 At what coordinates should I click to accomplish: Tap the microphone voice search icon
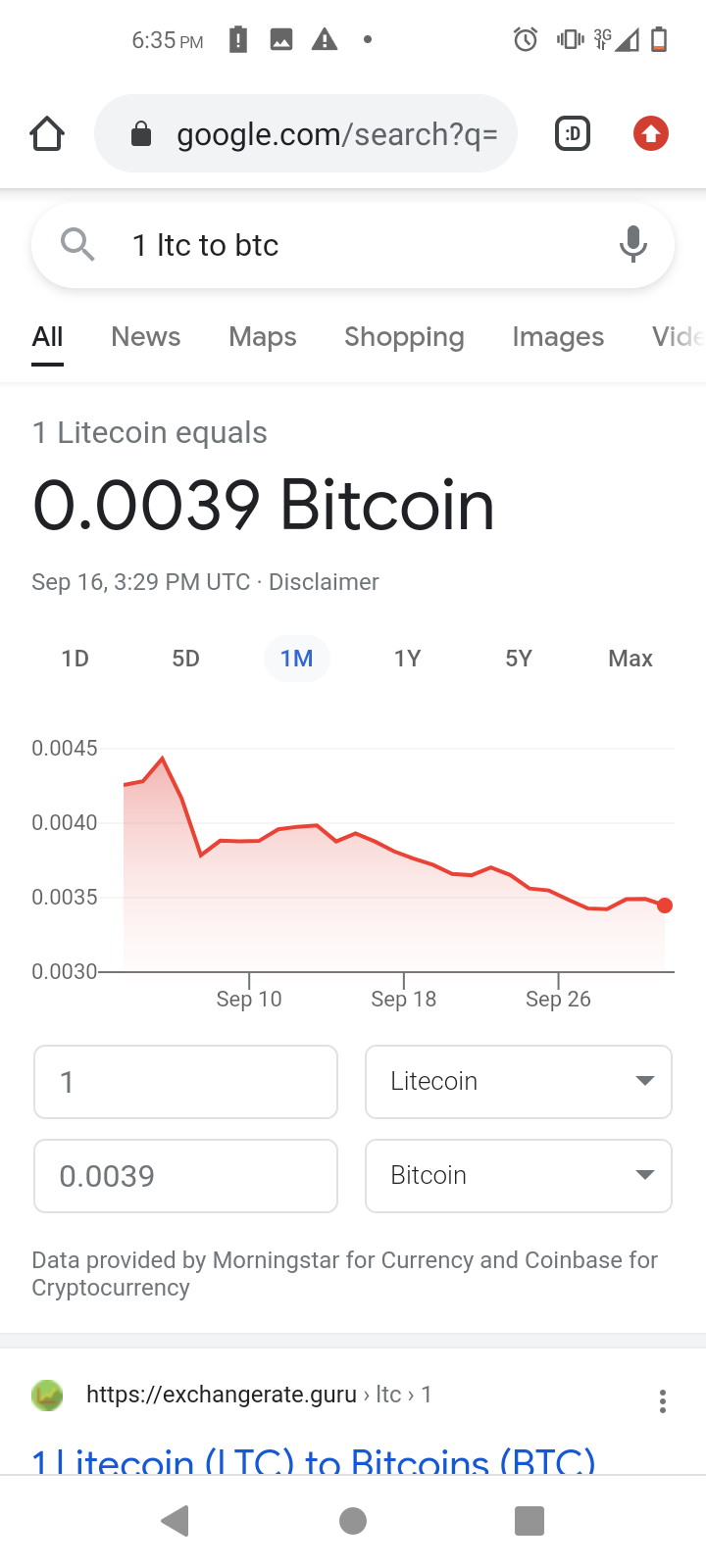click(633, 244)
